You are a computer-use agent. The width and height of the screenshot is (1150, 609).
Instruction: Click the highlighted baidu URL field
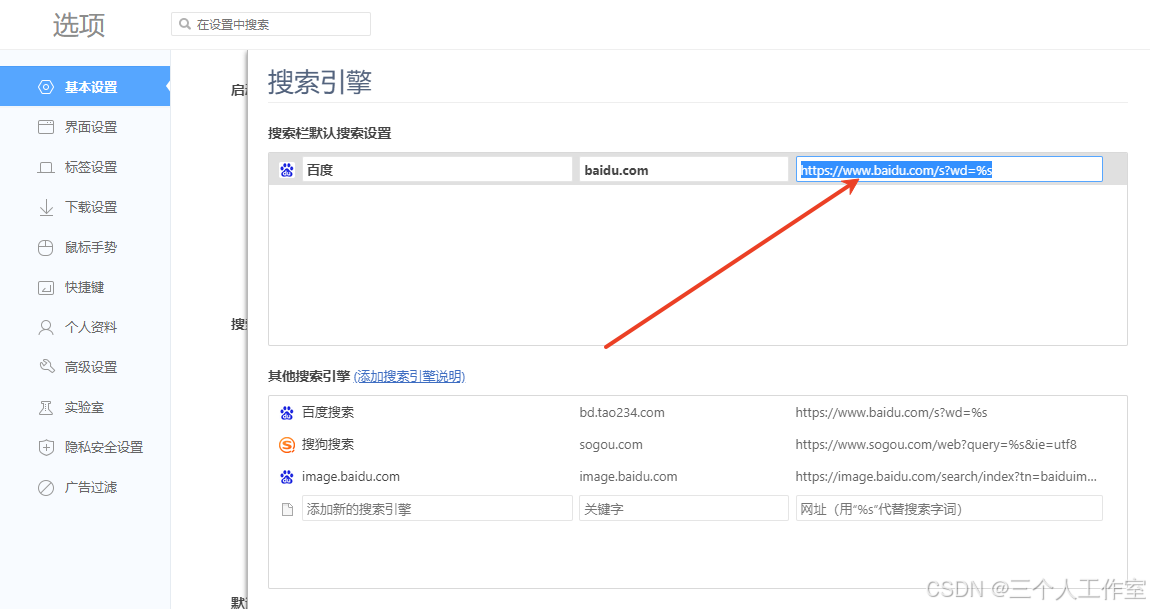(x=949, y=169)
